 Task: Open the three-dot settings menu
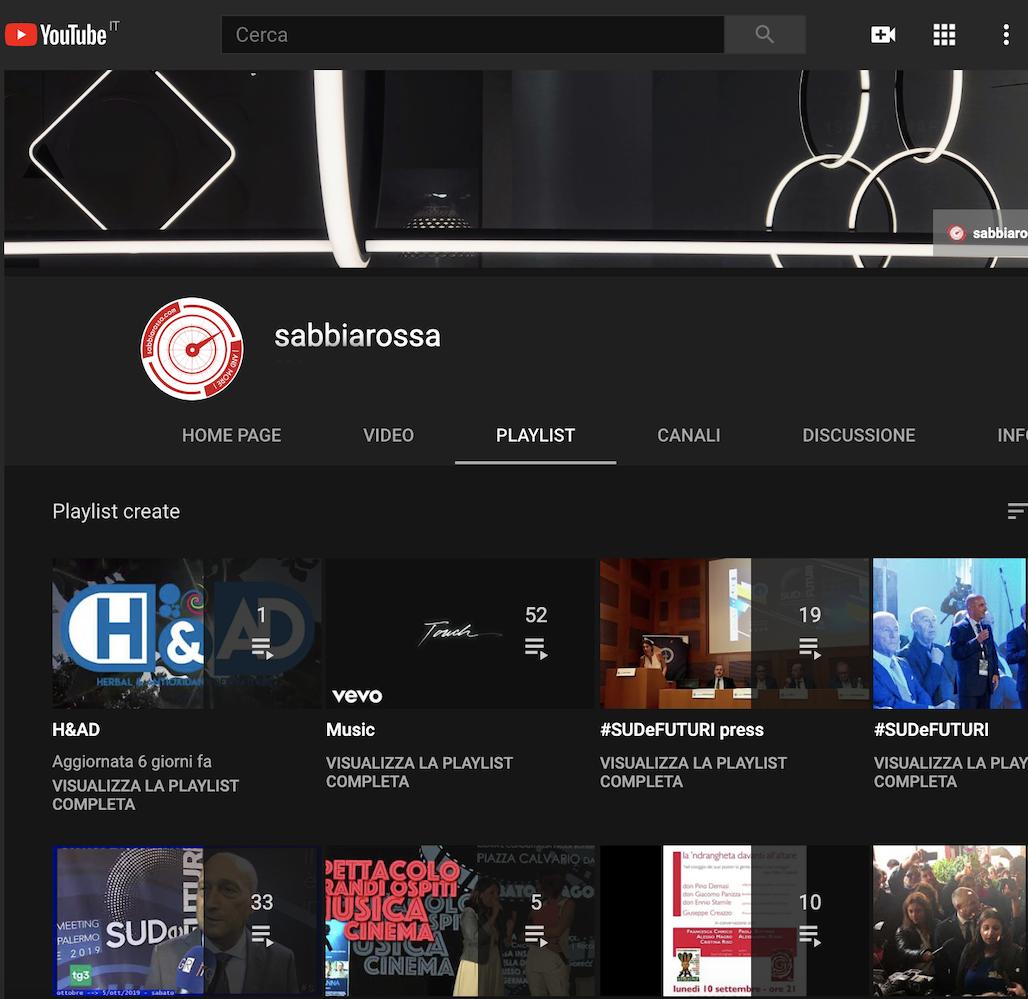[1006, 35]
